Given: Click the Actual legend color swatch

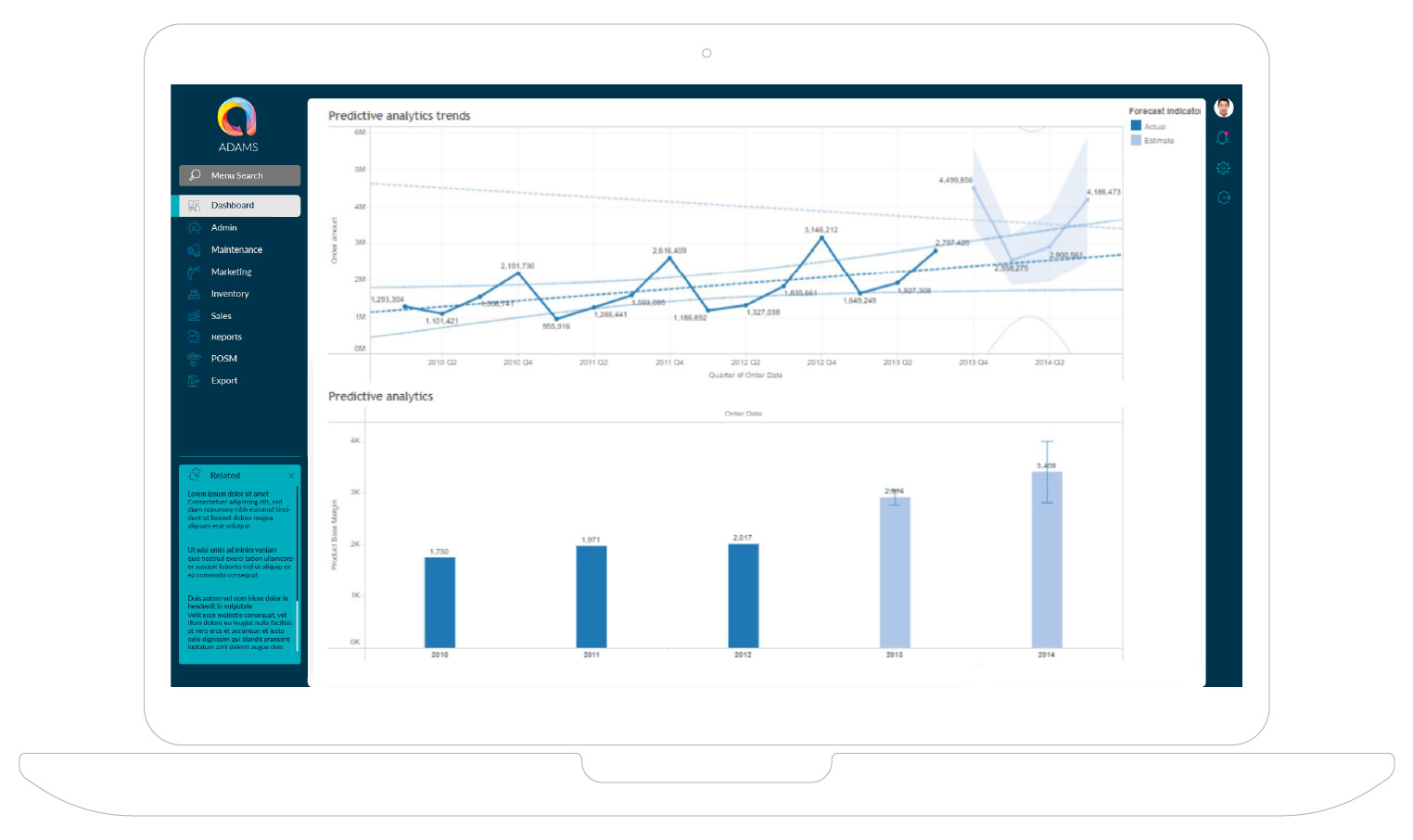Looking at the screenshot, I should (1136, 126).
